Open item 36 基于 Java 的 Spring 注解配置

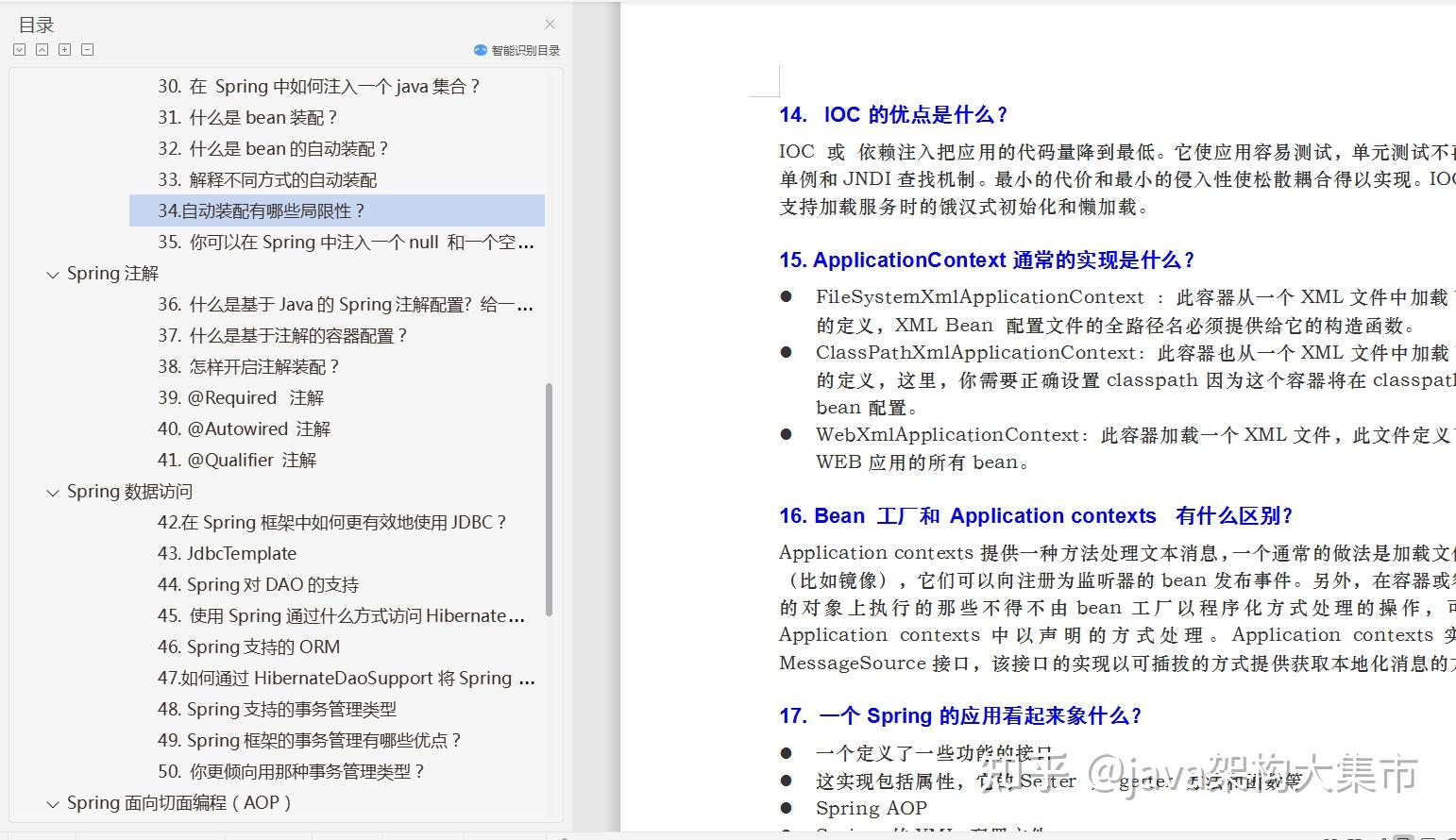347,305
